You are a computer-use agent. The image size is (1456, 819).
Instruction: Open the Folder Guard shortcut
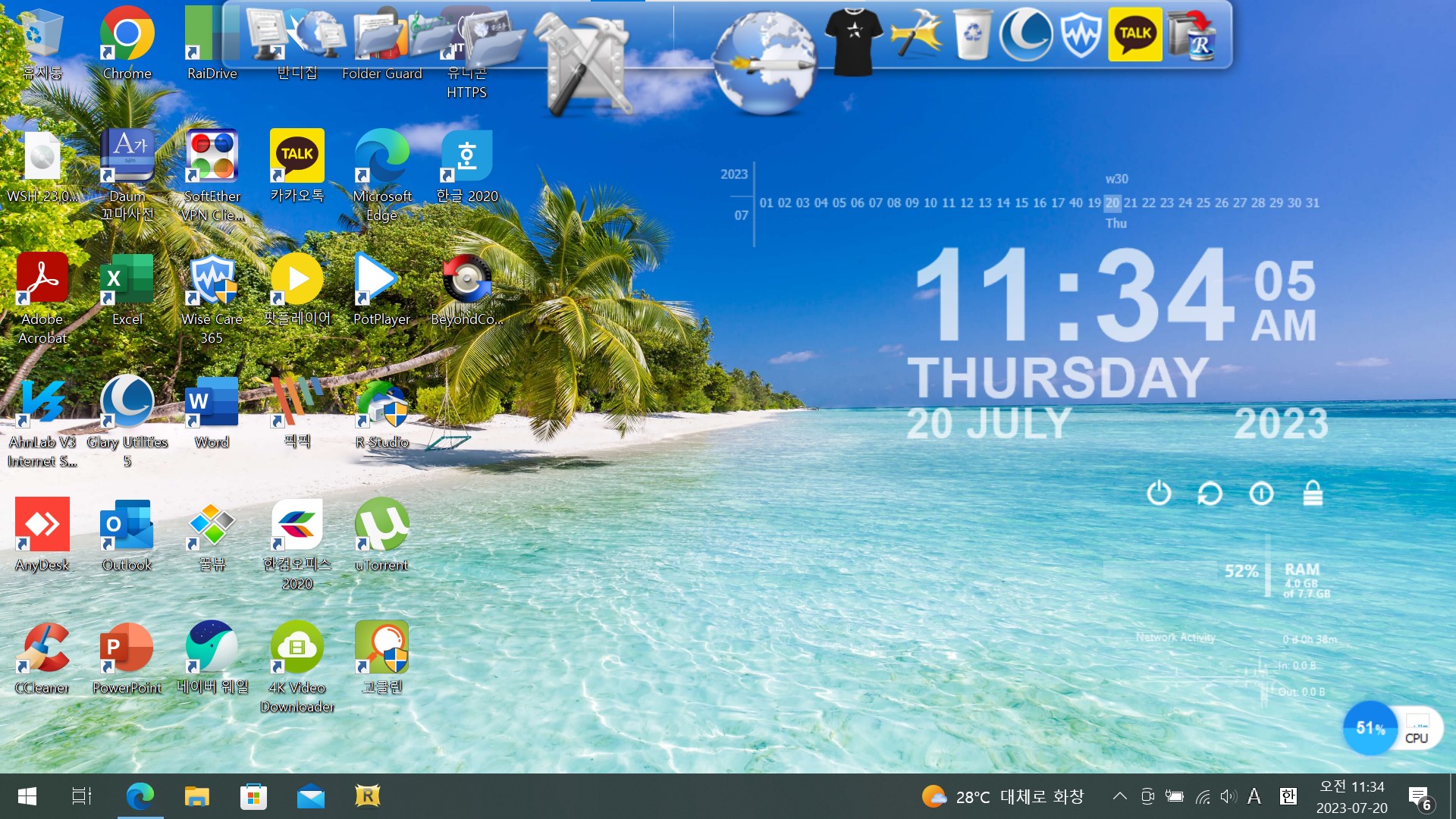[x=381, y=34]
